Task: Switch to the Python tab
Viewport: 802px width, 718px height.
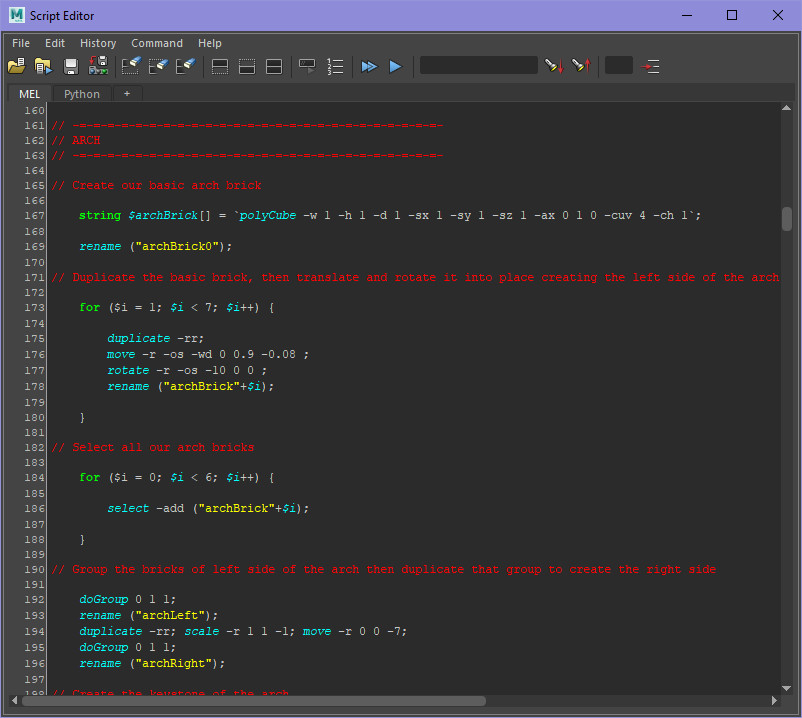Action: pyautogui.click(x=82, y=94)
